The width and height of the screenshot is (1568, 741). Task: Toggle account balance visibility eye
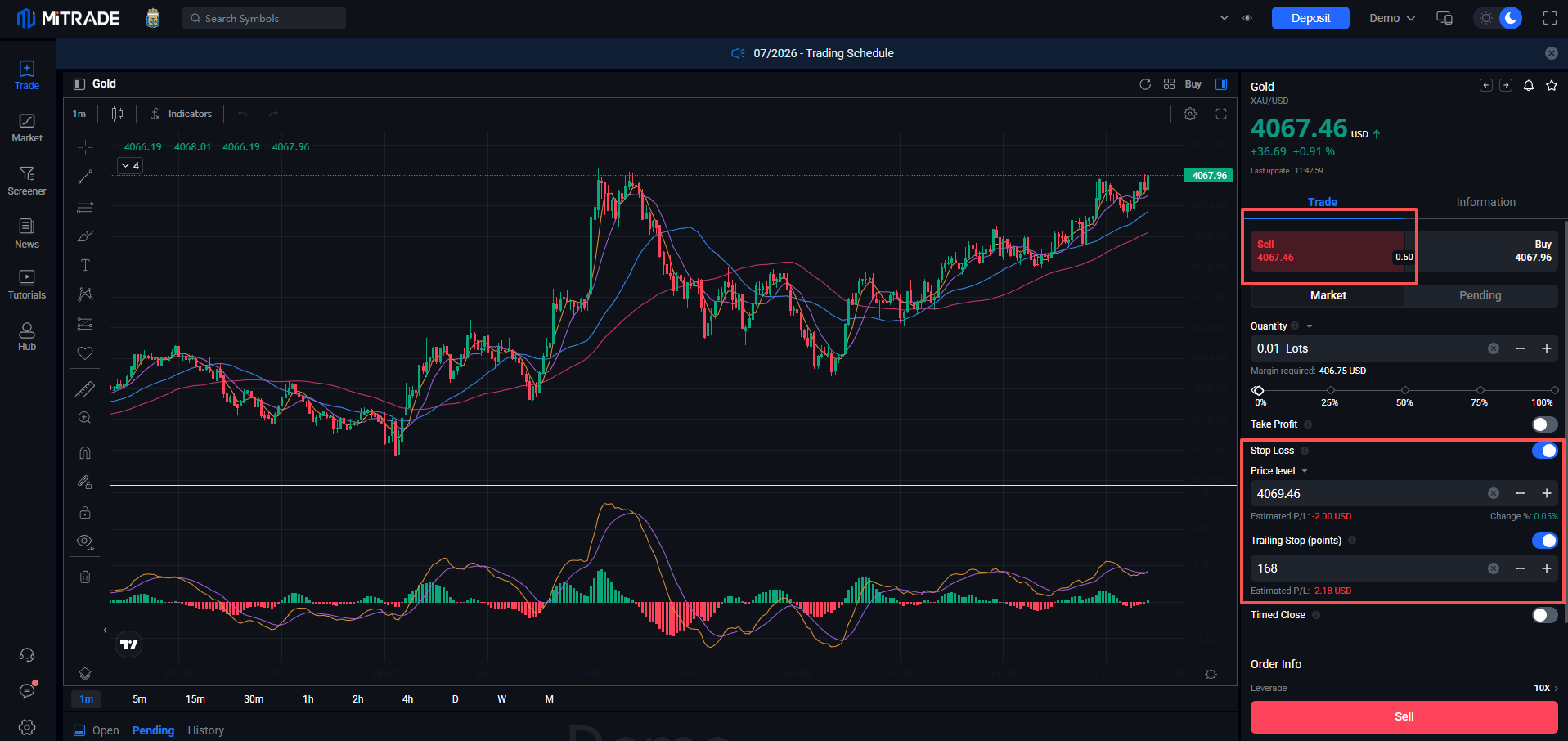(x=1247, y=18)
